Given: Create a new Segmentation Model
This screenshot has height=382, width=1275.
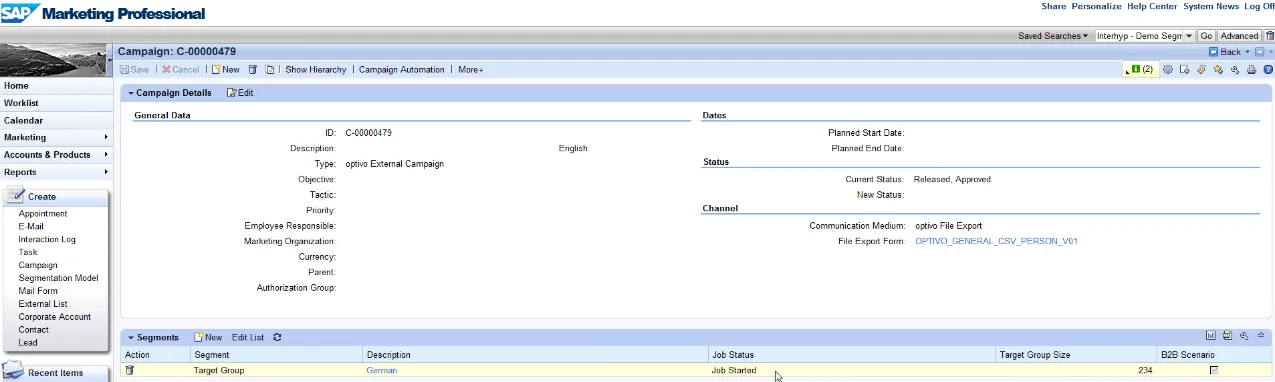Looking at the screenshot, I should pos(58,278).
